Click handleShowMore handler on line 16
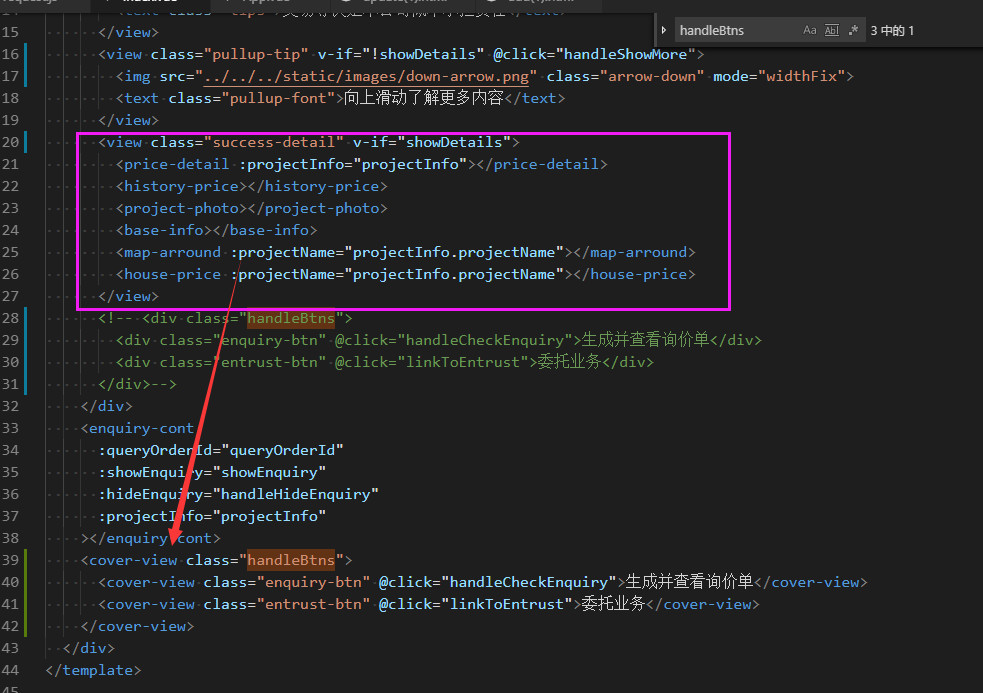This screenshot has height=693, width=983. coord(629,54)
